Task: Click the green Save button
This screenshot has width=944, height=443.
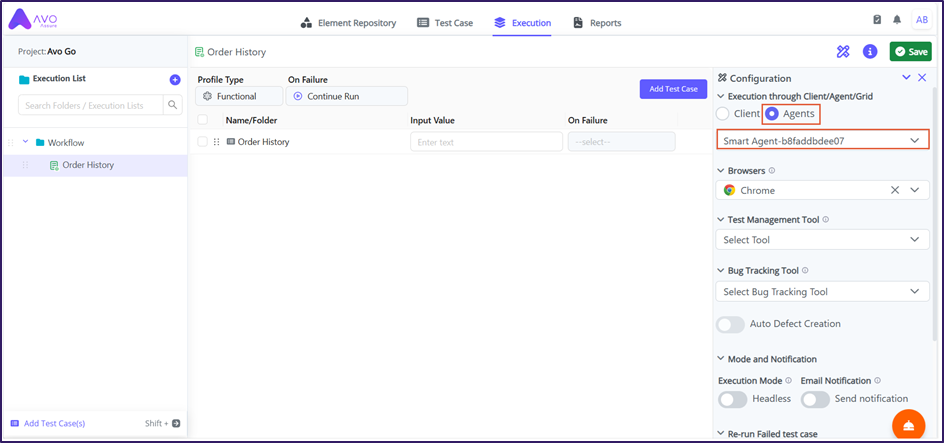Action: (x=910, y=52)
